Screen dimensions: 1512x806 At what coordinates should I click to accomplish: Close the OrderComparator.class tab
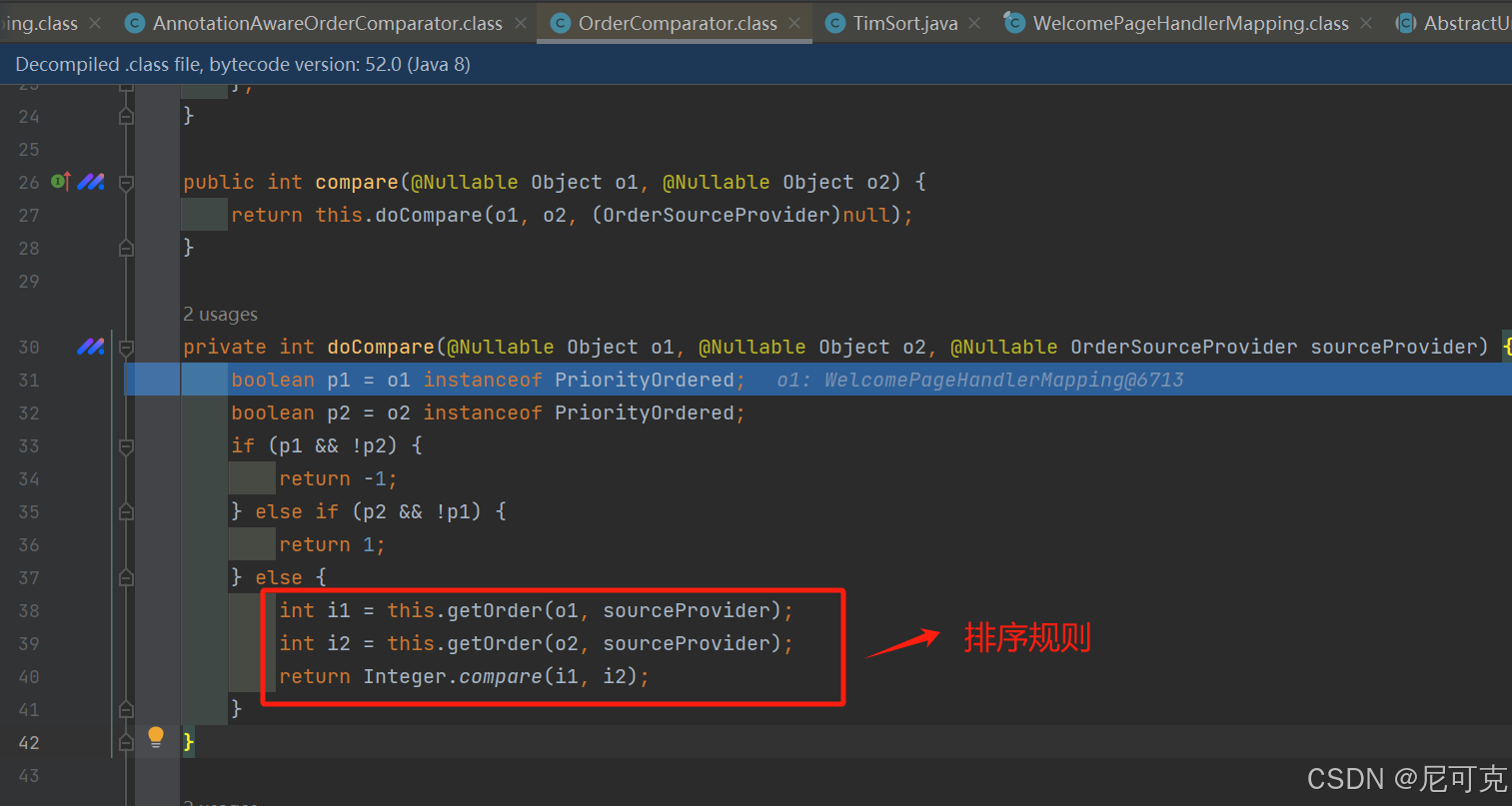pyautogui.click(x=794, y=23)
